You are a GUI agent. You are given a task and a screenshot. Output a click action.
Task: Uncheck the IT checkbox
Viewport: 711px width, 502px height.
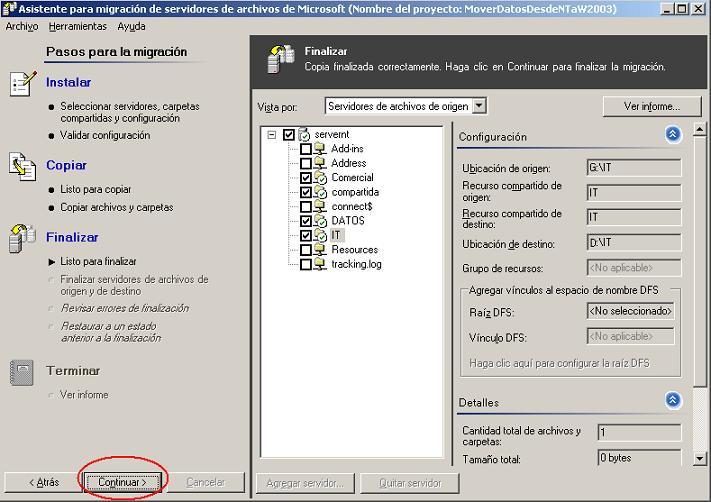(306, 236)
